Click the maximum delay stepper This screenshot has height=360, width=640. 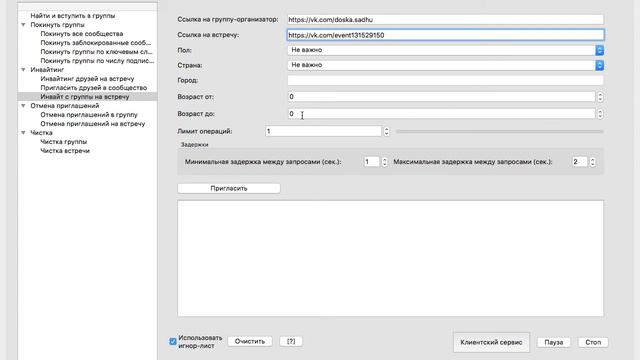click(593, 162)
